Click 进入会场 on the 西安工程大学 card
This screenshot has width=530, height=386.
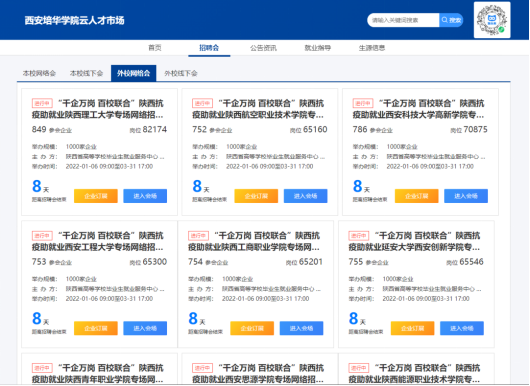click(145, 328)
